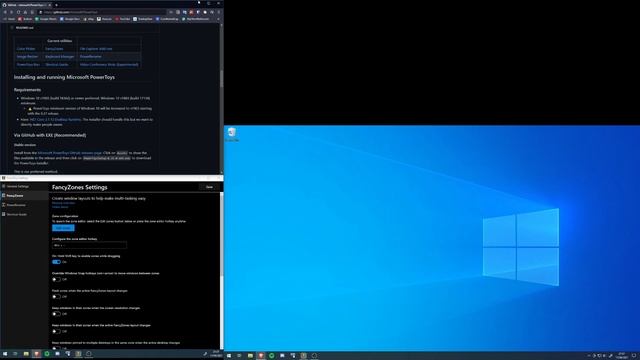Open PowerRename in PowerToys sidebar

click(x=24, y=205)
